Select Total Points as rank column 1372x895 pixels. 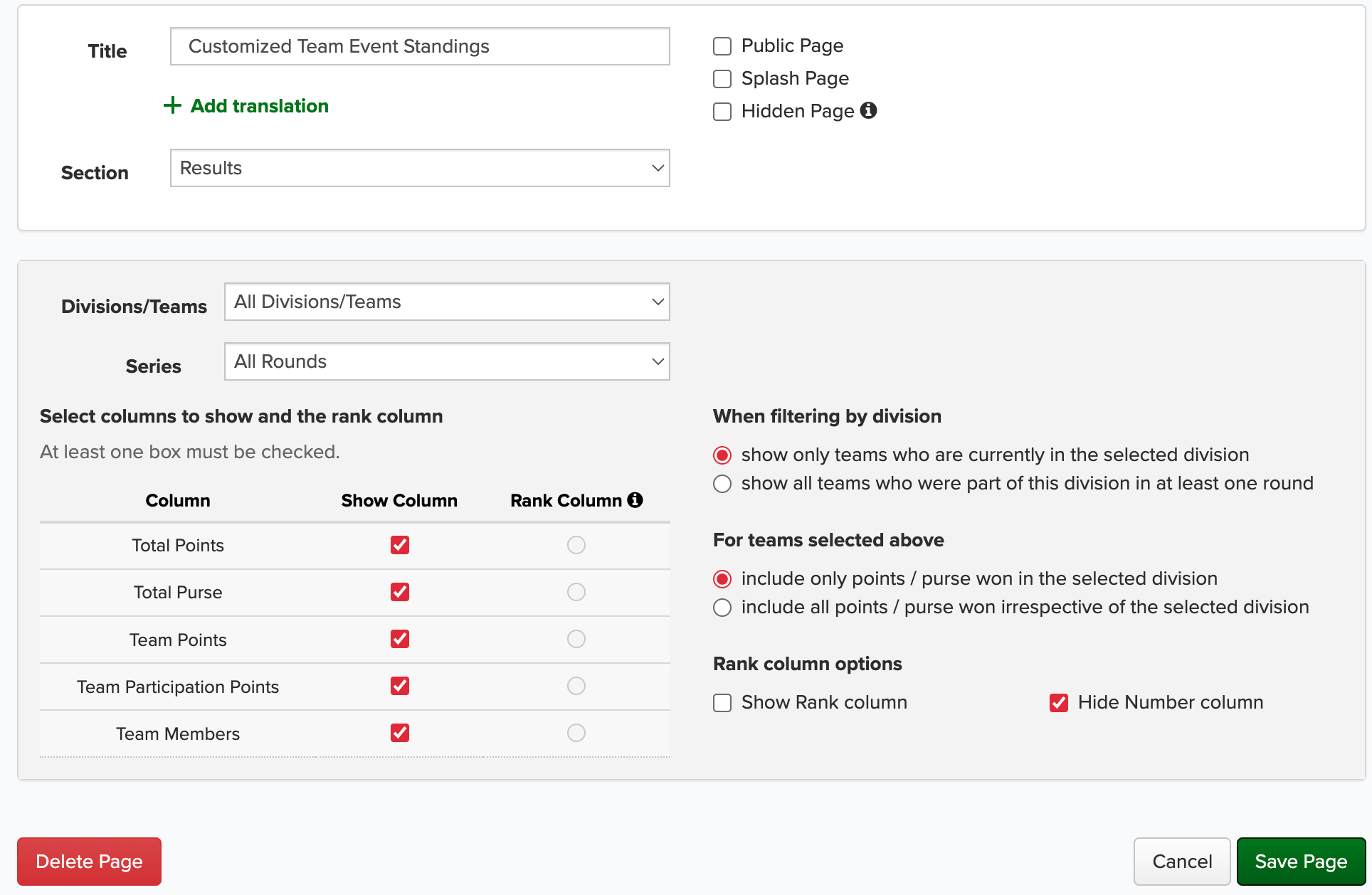pos(576,545)
